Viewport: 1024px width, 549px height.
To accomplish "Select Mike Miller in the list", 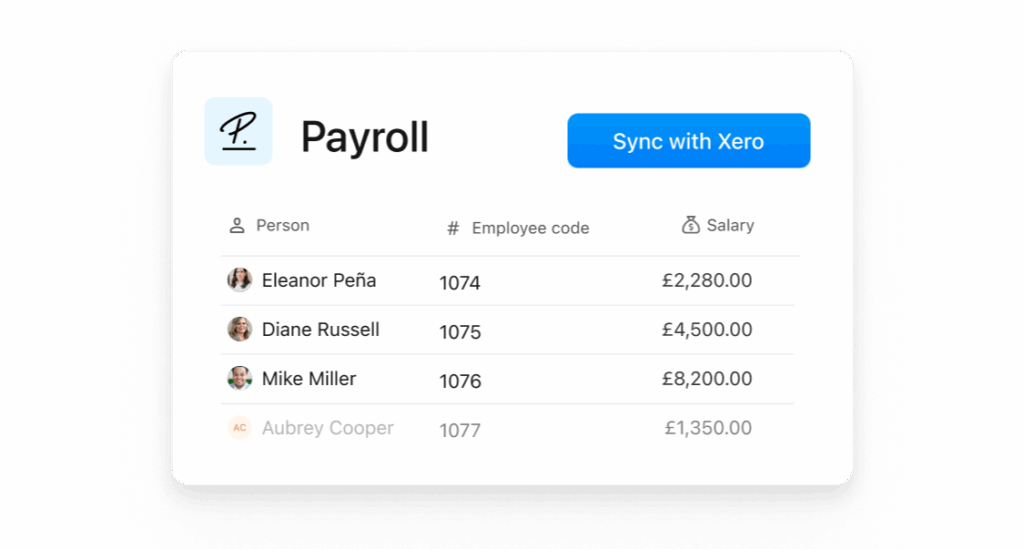I will (x=309, y=379).
